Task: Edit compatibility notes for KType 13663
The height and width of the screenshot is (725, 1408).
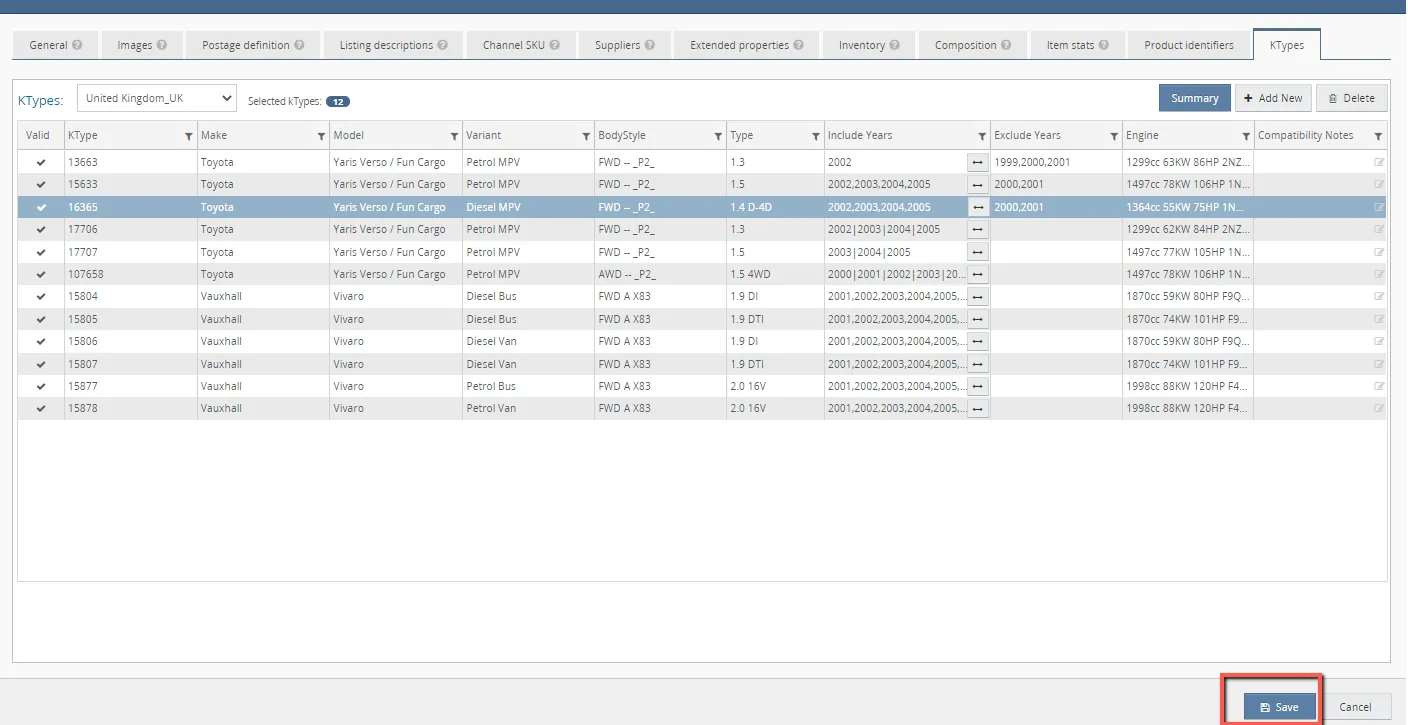Action: point(1379,162)
